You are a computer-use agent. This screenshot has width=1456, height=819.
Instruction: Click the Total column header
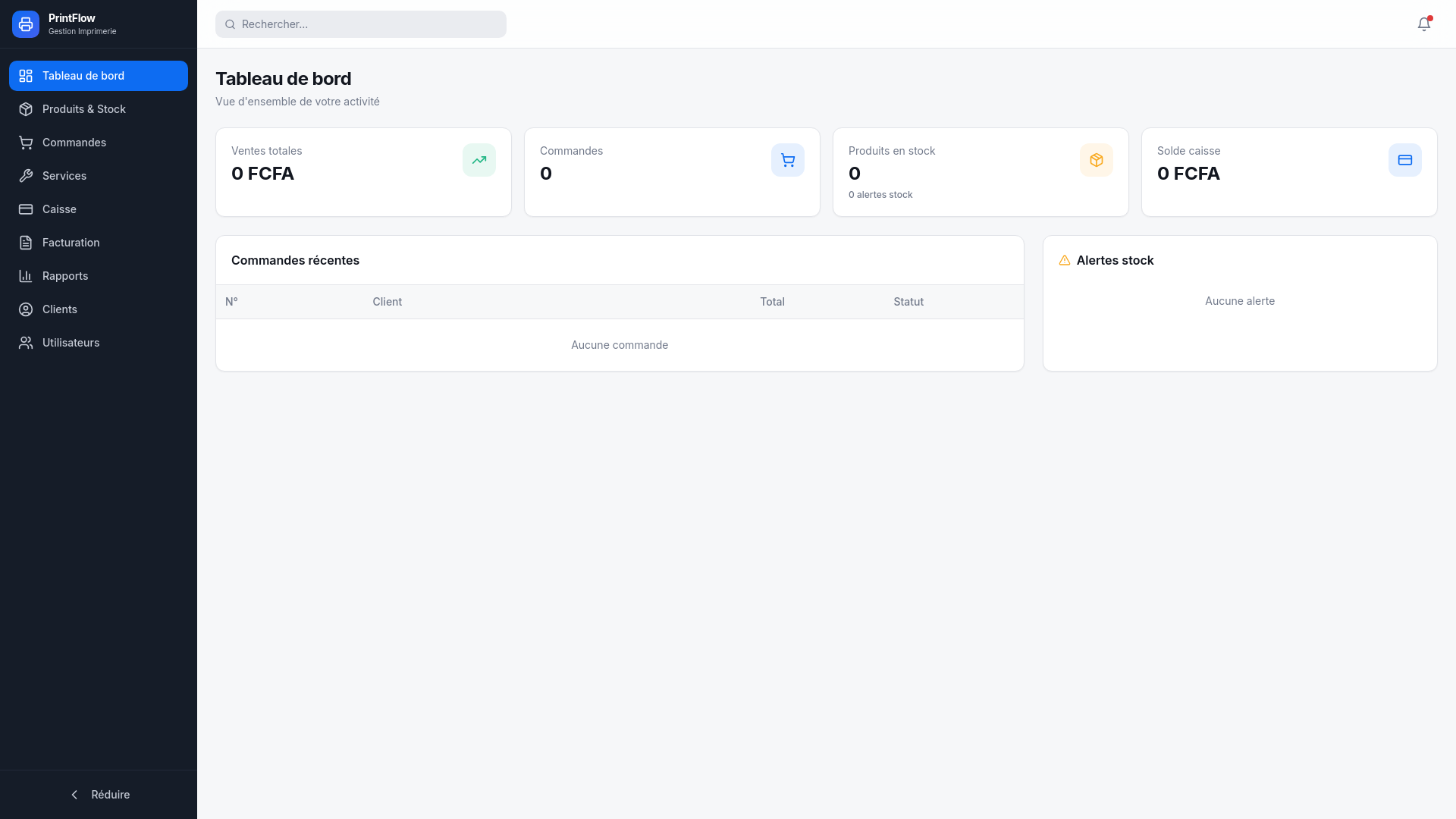pos(773,302)
